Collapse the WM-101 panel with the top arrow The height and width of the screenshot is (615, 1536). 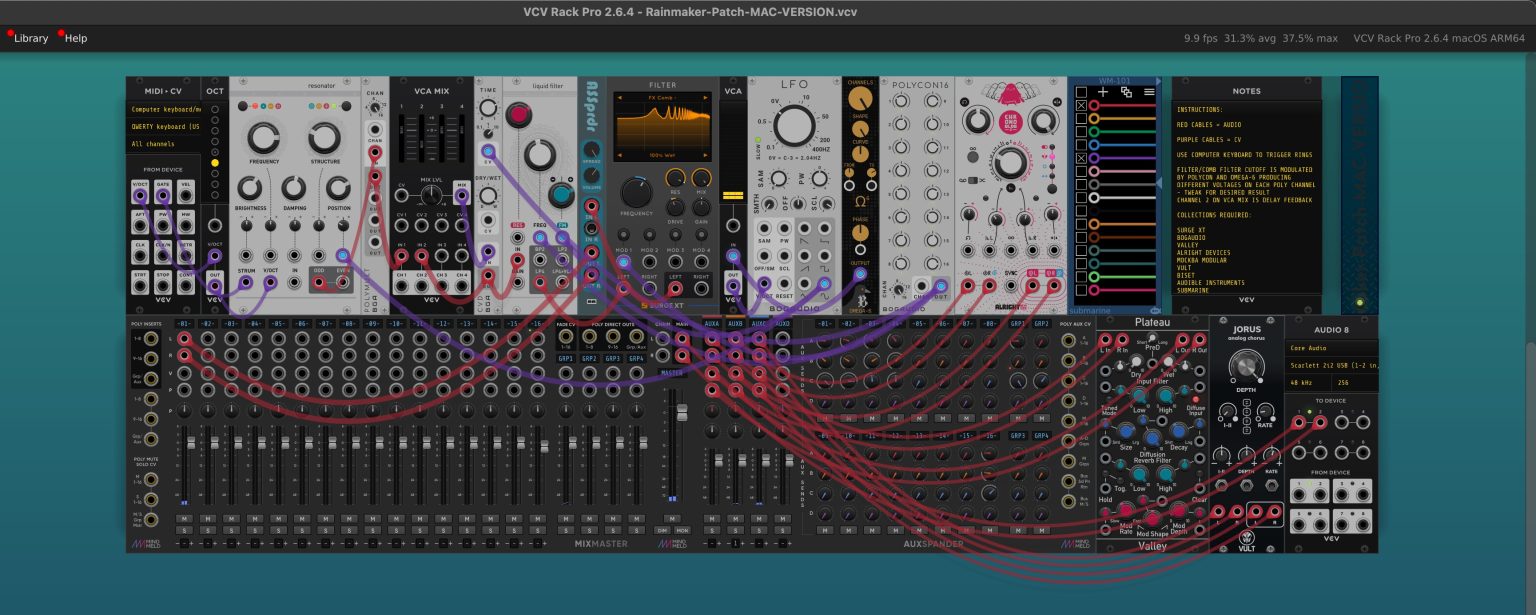[1158, 80]
